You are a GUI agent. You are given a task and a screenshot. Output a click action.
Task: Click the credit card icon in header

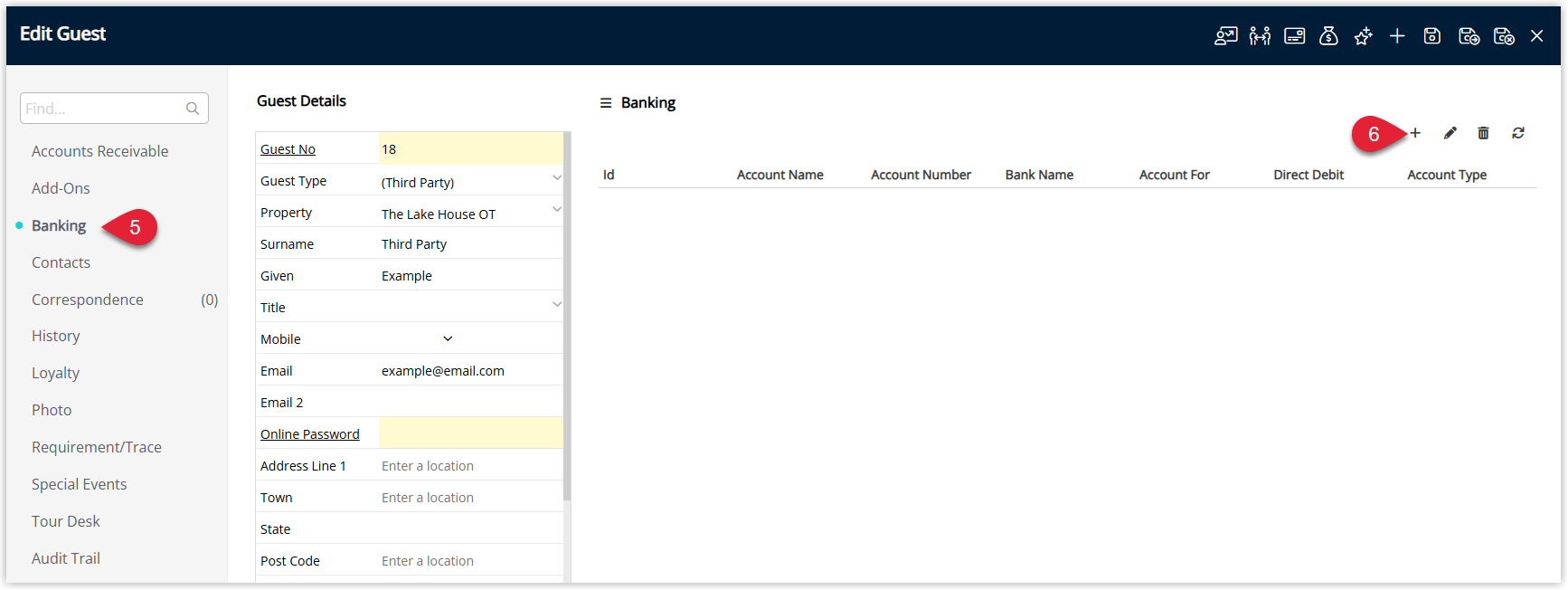click(x=1294, y=36)
